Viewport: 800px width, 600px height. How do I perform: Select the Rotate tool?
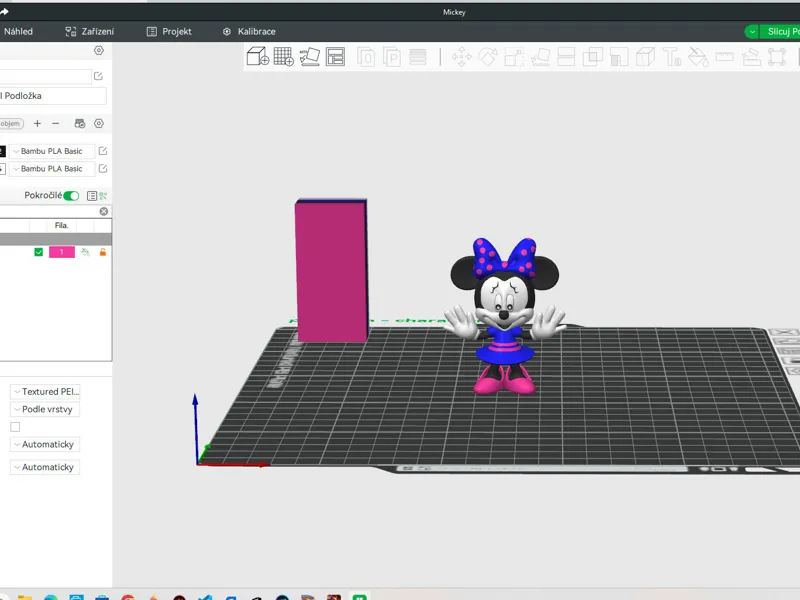click(x=488, y=57)
